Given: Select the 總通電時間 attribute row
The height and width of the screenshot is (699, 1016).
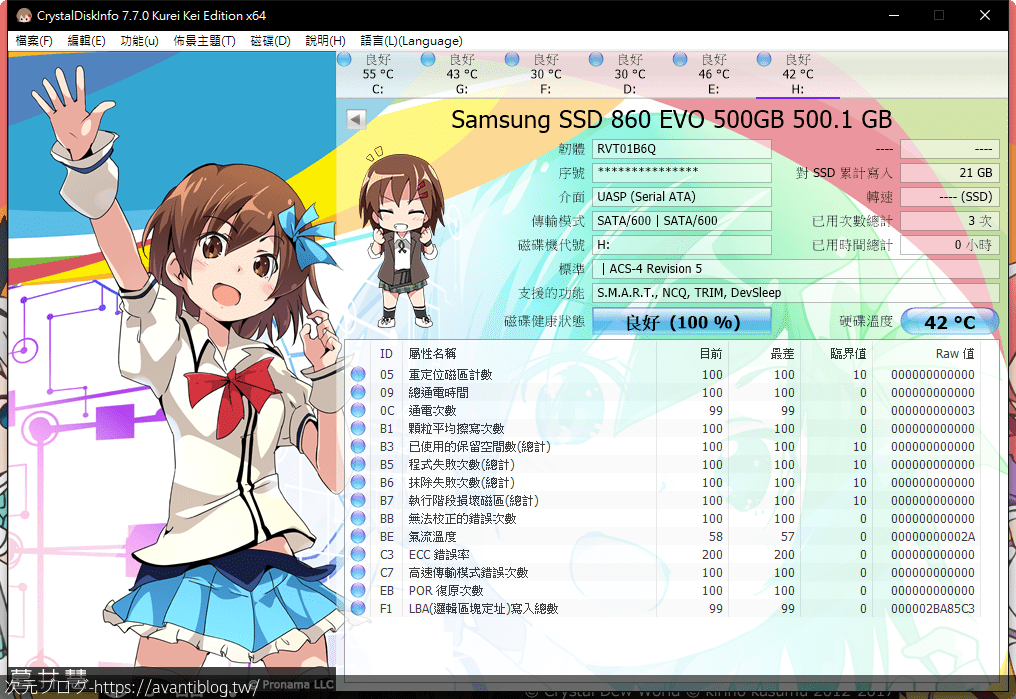Looking at the screenshot, I should tap(663, 393).
